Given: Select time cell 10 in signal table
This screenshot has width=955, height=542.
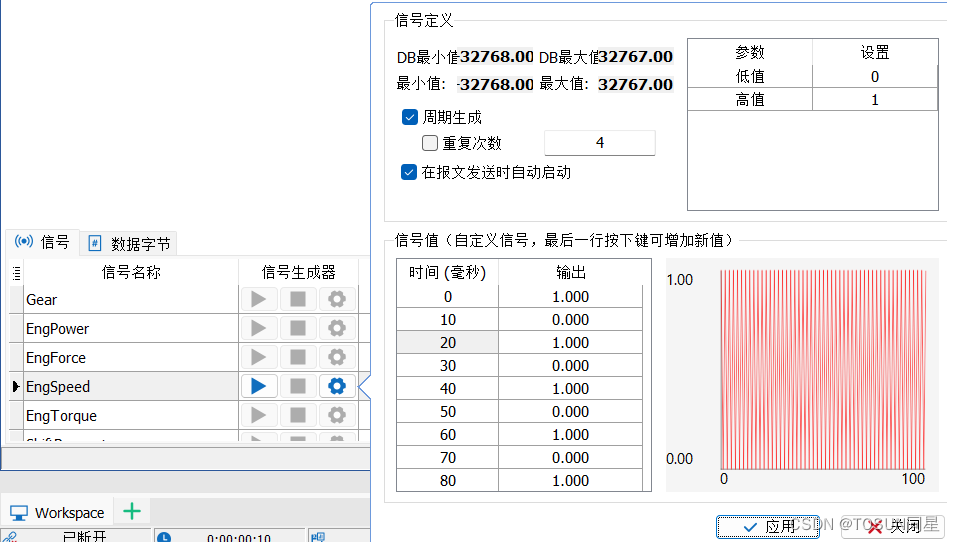Looking at the screenshot, I should tap(448, 320).
